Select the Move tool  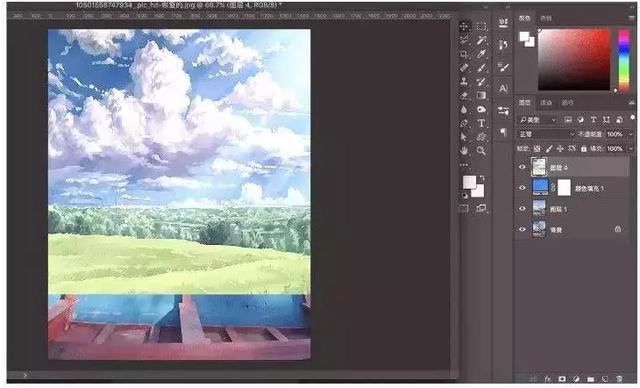click(x=464, y=27)
